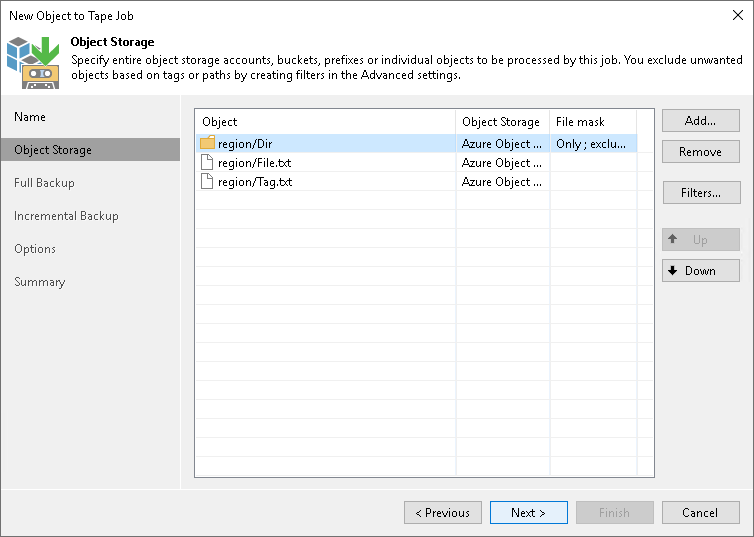Click the file icon for region/File.txt

tap(207, 162)
